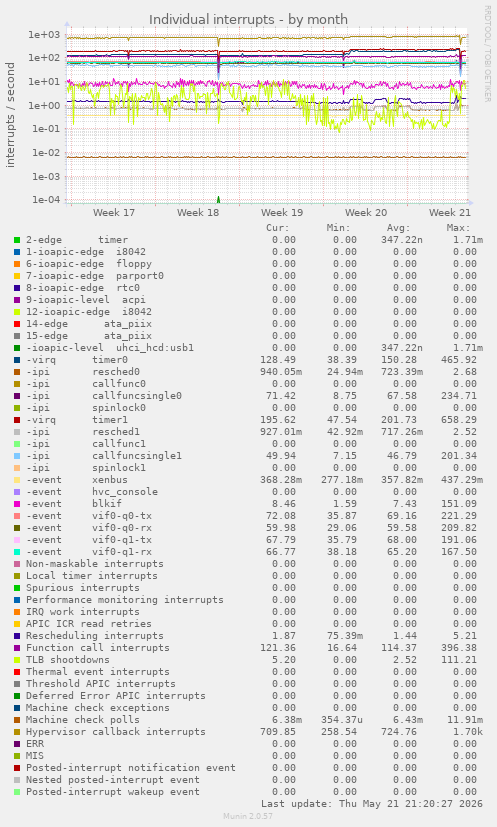
Task: Click the swatch next to Rescheduling interrupts
Action: pyautogui.click(x=17, y=636)
